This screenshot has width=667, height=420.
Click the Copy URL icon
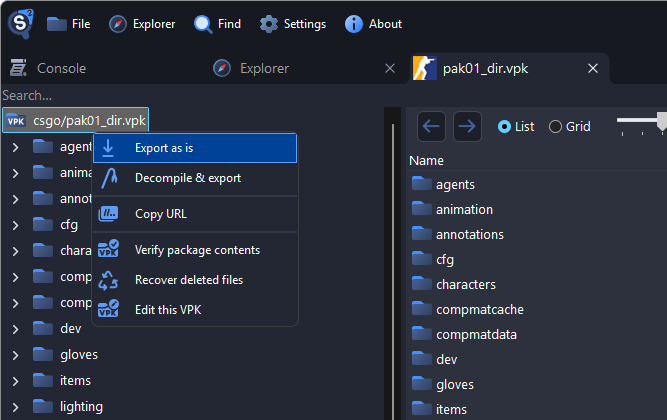108,214
